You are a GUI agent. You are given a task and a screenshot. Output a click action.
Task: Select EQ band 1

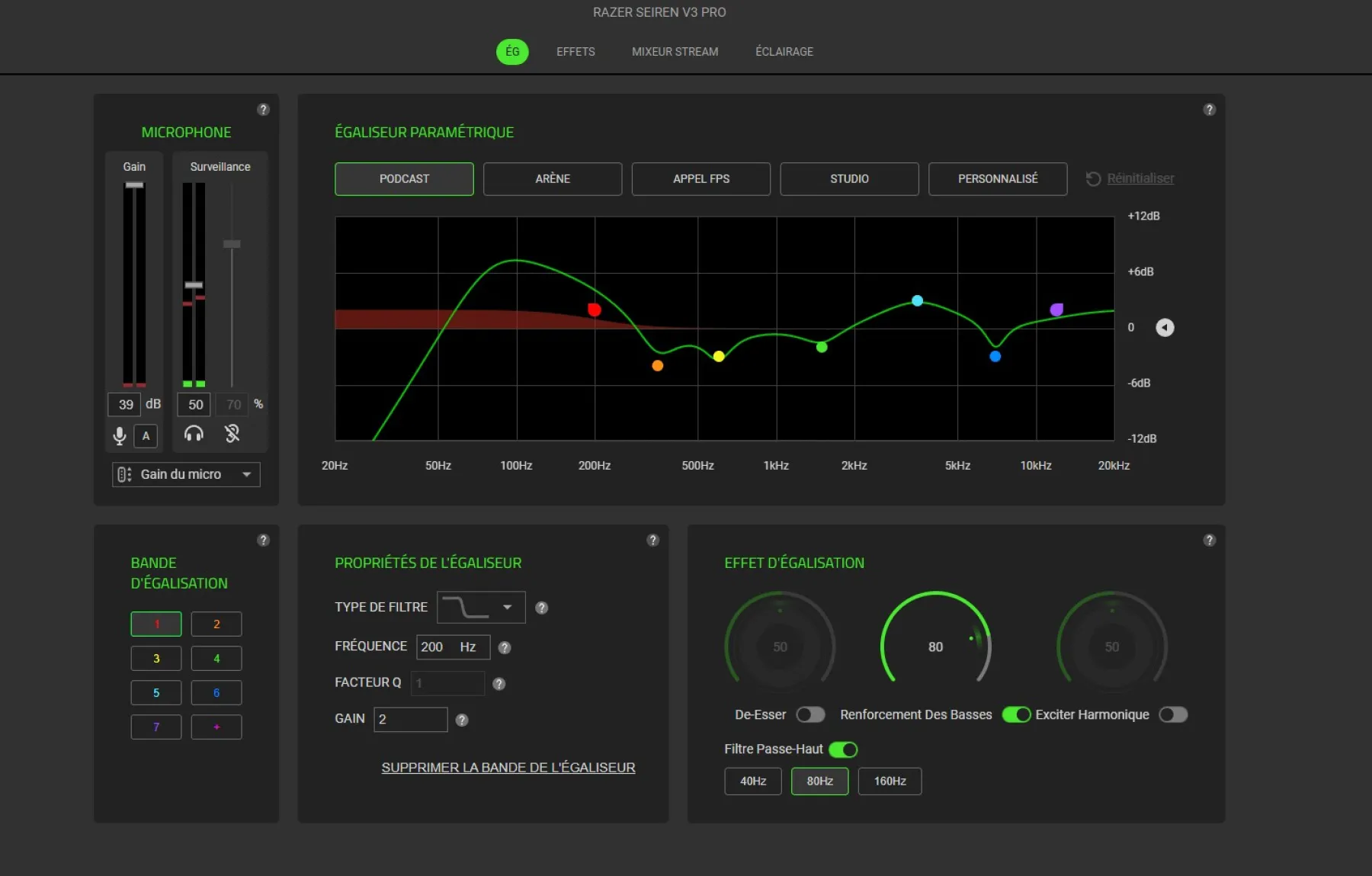(x=156, y=624)
